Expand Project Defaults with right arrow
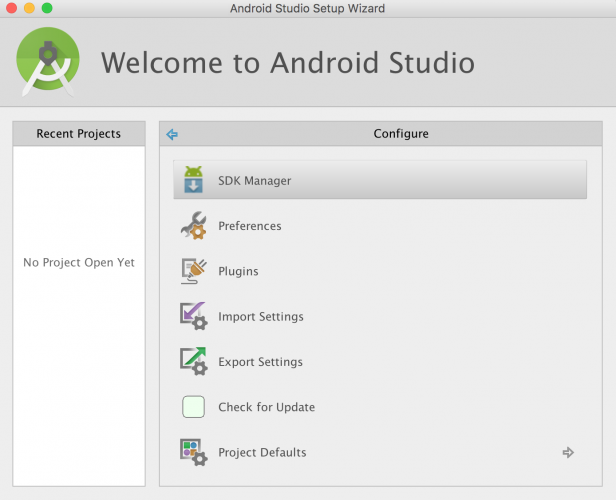This screenshot has width=616, height=500. [568, 452]
